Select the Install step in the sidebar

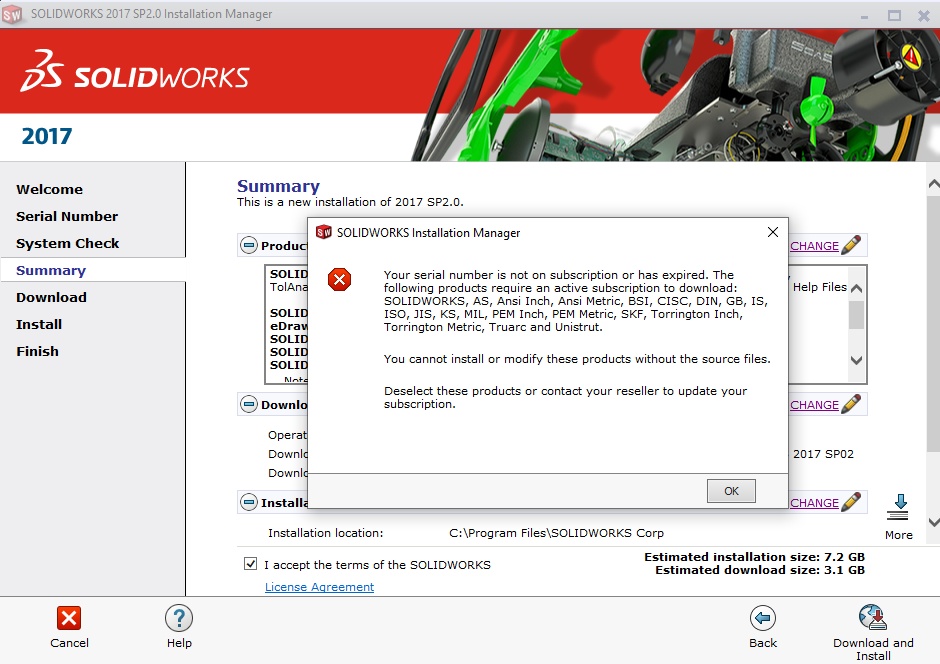[x=39, y=324]
